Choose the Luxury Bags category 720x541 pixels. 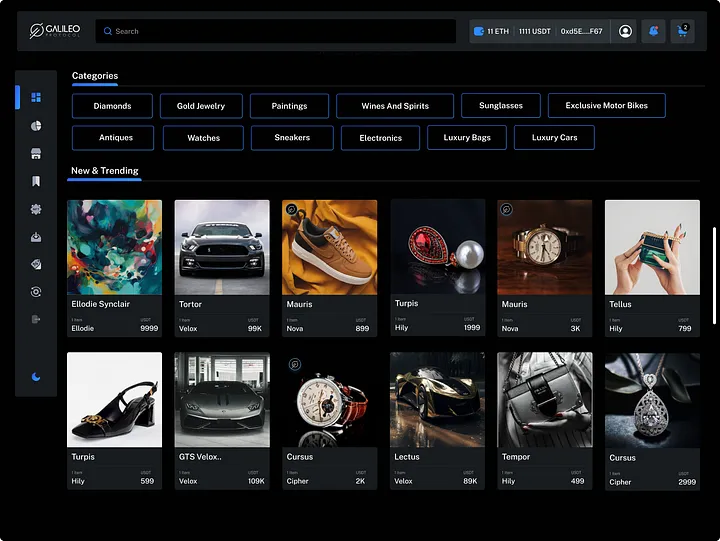467,137
